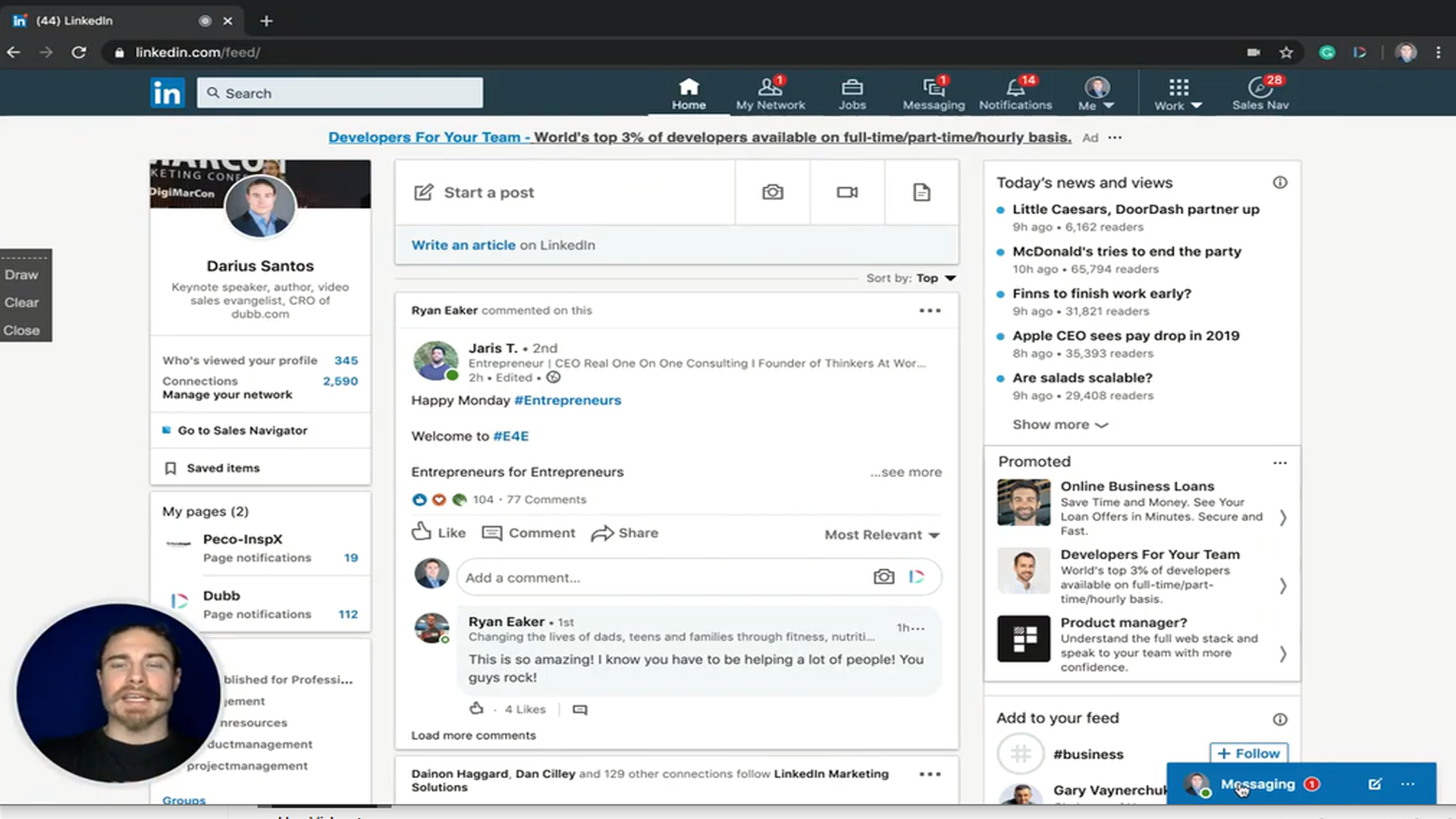Load more comments on the post
This screenshot has height=819, width=1456.
pyautogui.click(x=473, y=736)
